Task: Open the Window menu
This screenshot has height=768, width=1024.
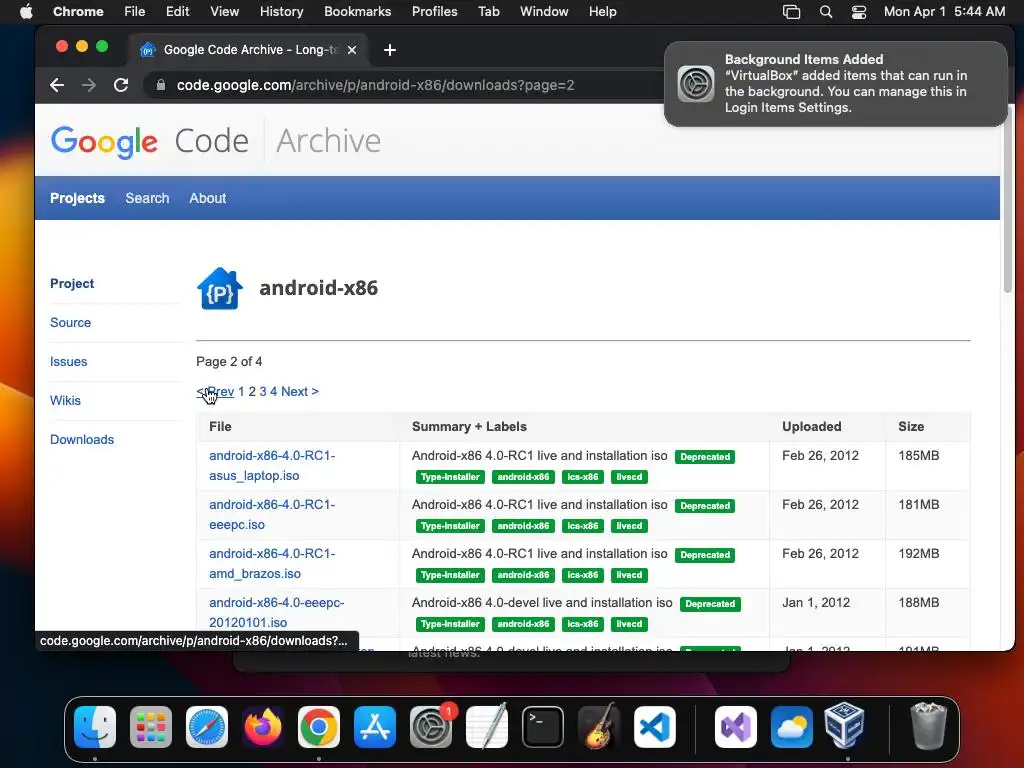Action: point(544,11)
